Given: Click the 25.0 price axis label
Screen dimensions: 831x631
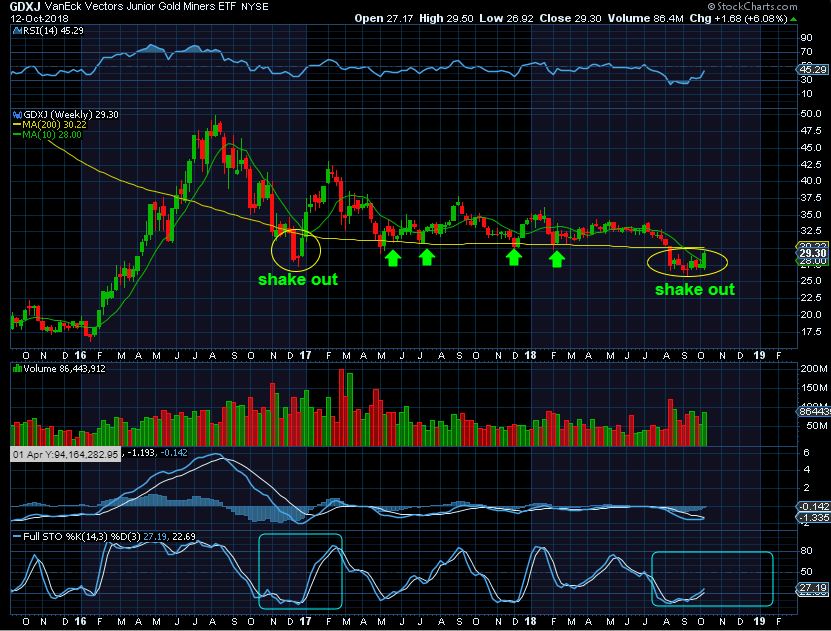Looking at the screenshot, I should point(811,281).
